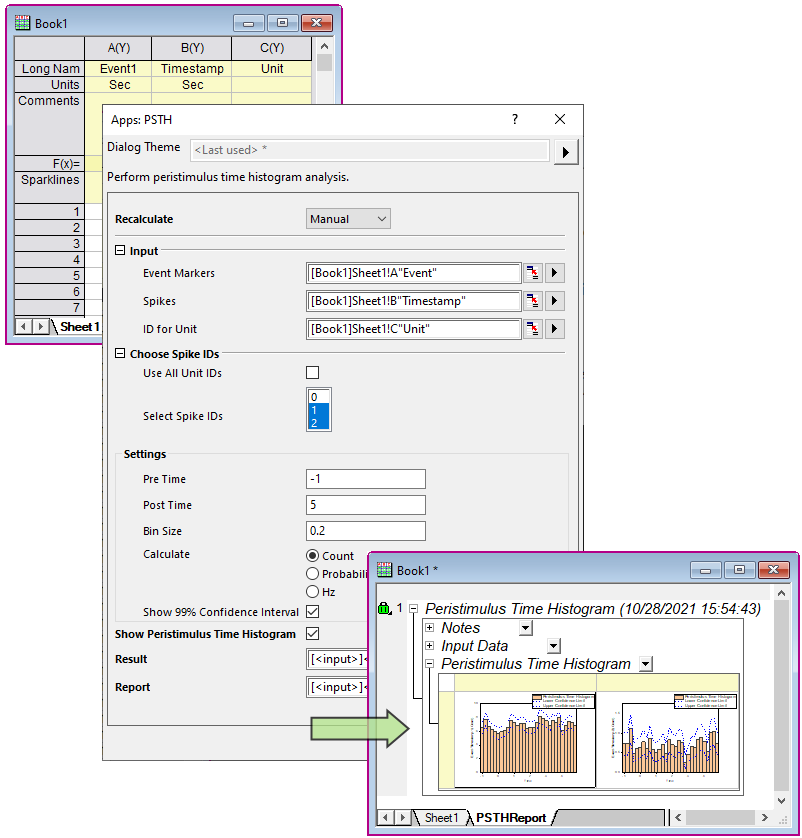Image resolution: width=802 pixels, height=838 pixels.
Task: Click column selector icon beside Spikes field
Action: click(532, 301)
